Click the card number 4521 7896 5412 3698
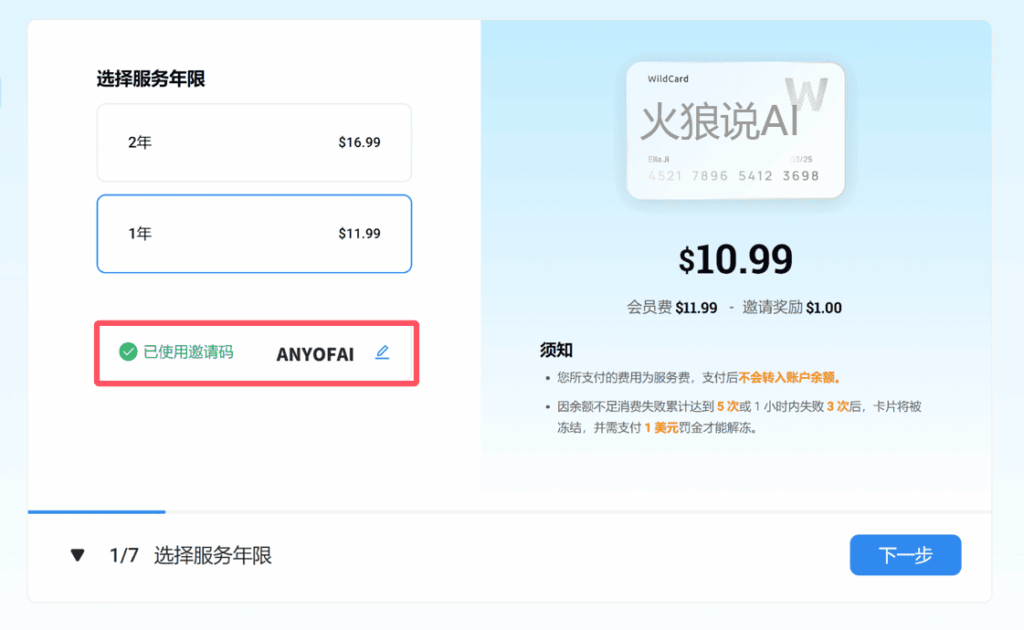The width and height of the screenshot is (1024, 630). pyautogui.click(x=734, y=176)
